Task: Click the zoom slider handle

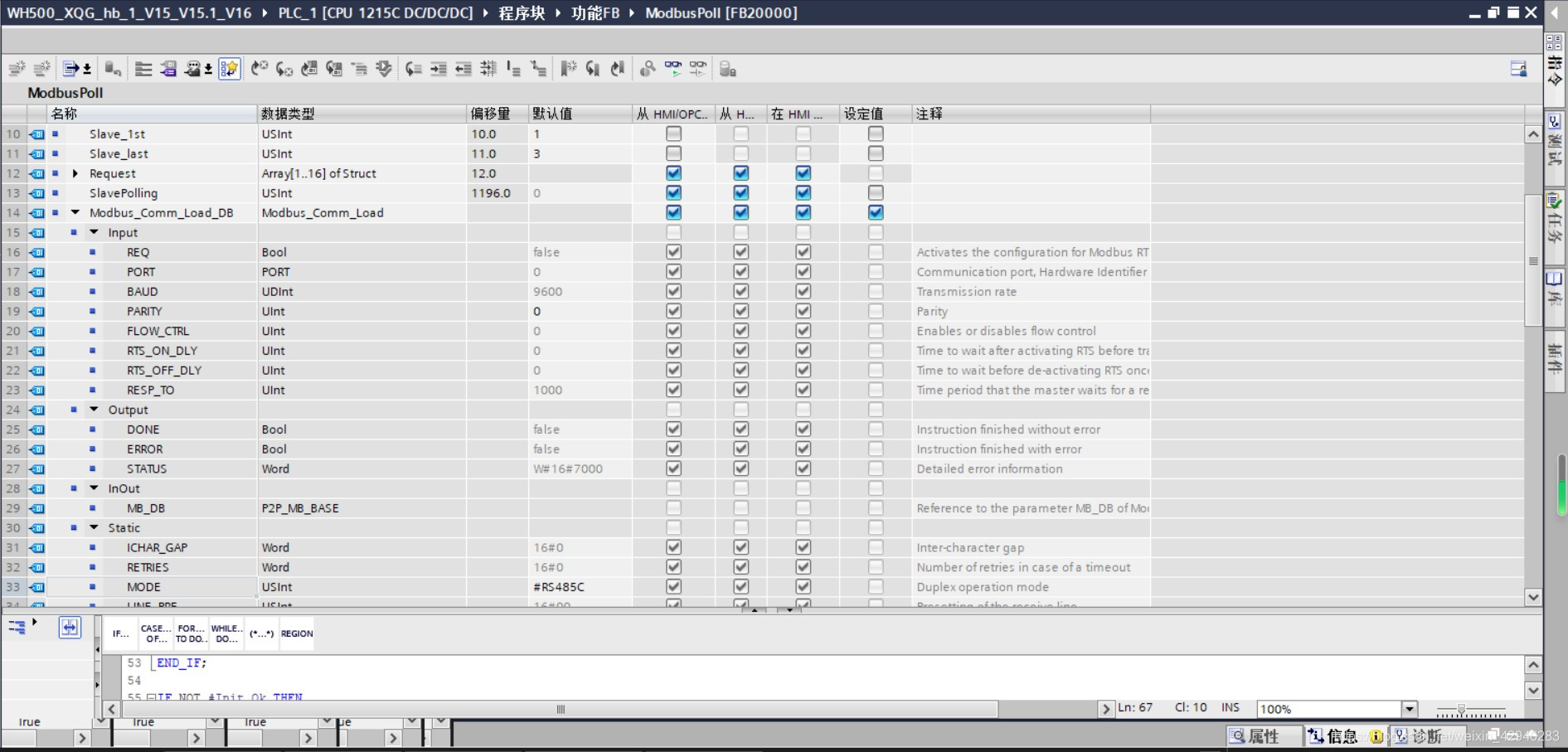Action: tap(1461, 710)
